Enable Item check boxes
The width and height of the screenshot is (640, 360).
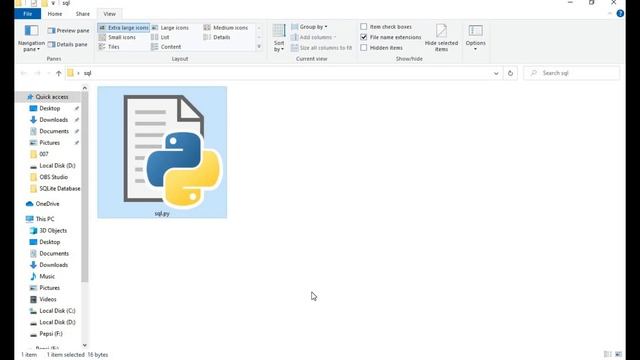coord(364,27)
